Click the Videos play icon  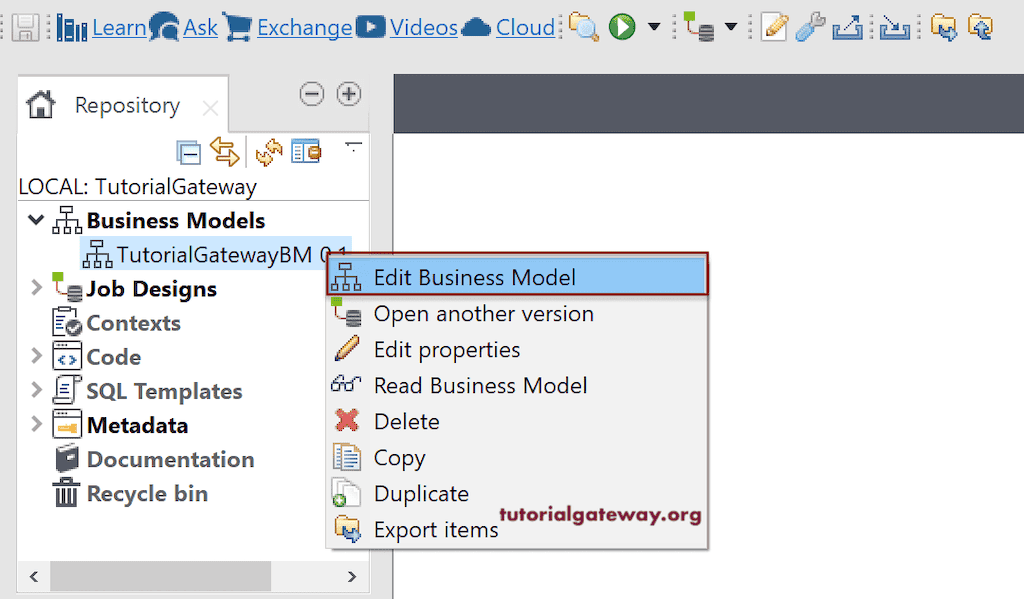(370, 27)
